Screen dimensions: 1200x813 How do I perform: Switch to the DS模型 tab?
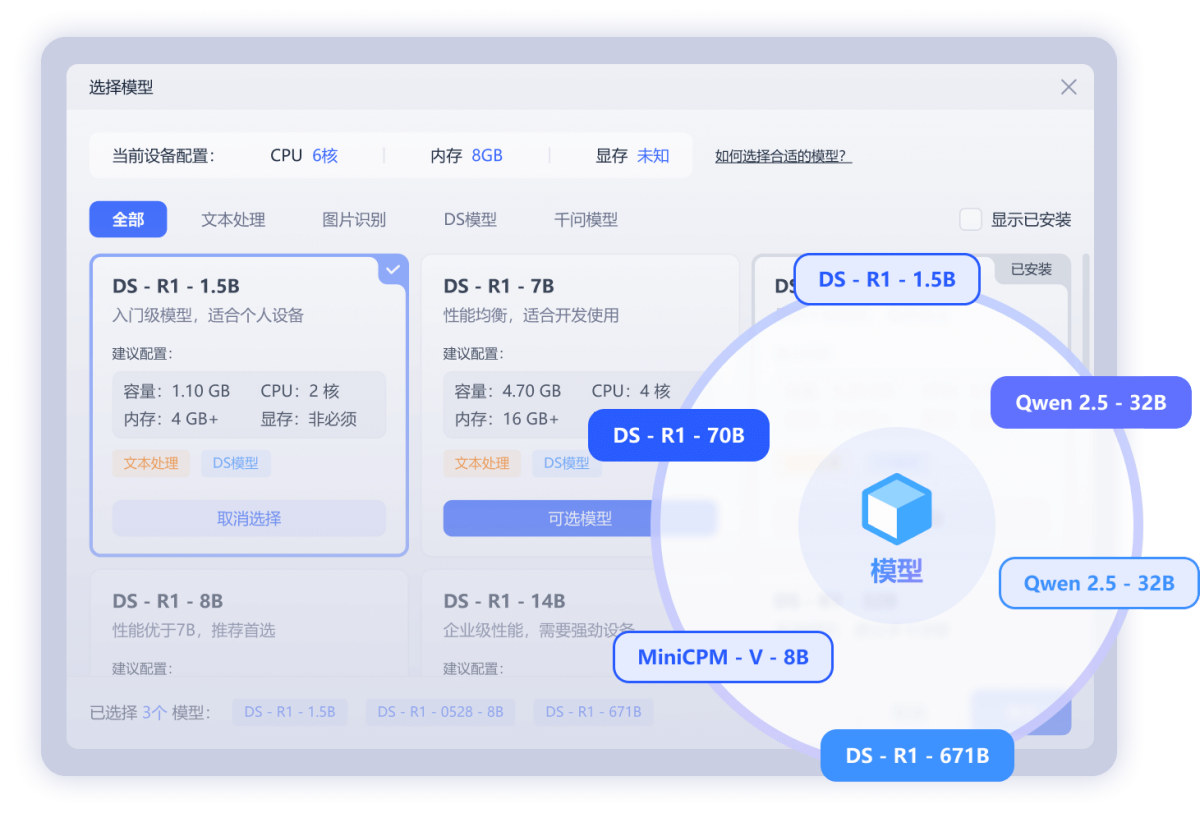tap(470, 219)
